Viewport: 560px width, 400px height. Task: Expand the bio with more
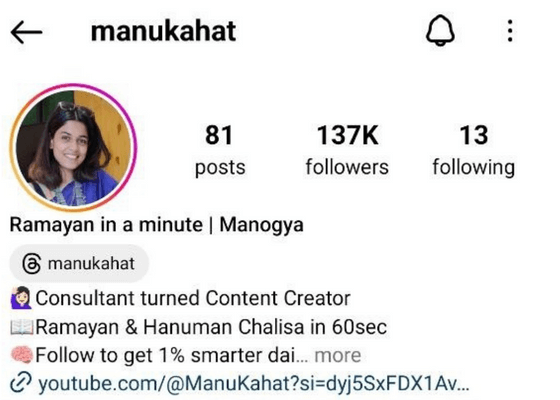coord(338,355)
